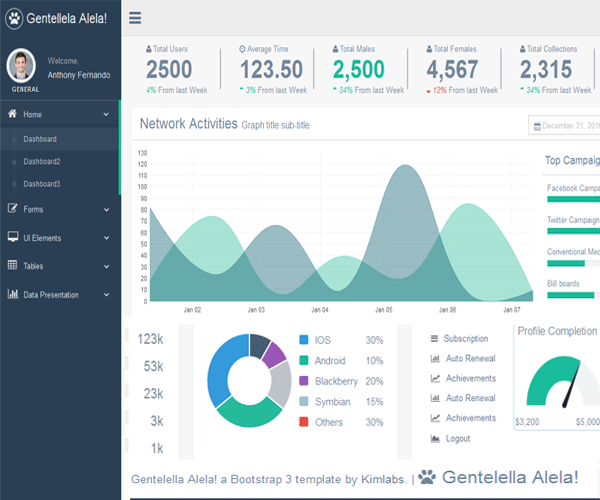Click the blue IOS legend swatch
This screenshot has width=600, height=500.
[303, 340]
